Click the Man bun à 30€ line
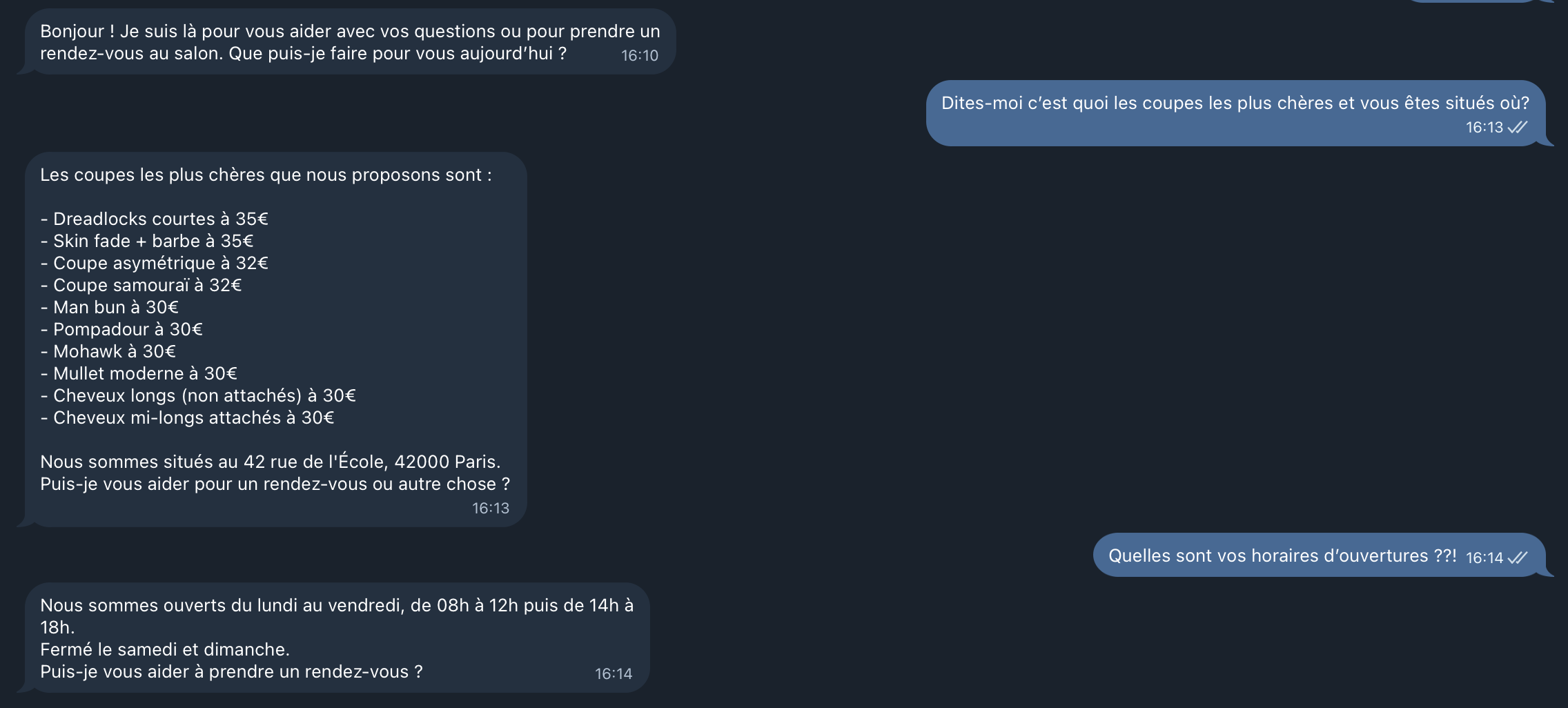This screenshot has width=1568, height=708. (x=109, y=307)
